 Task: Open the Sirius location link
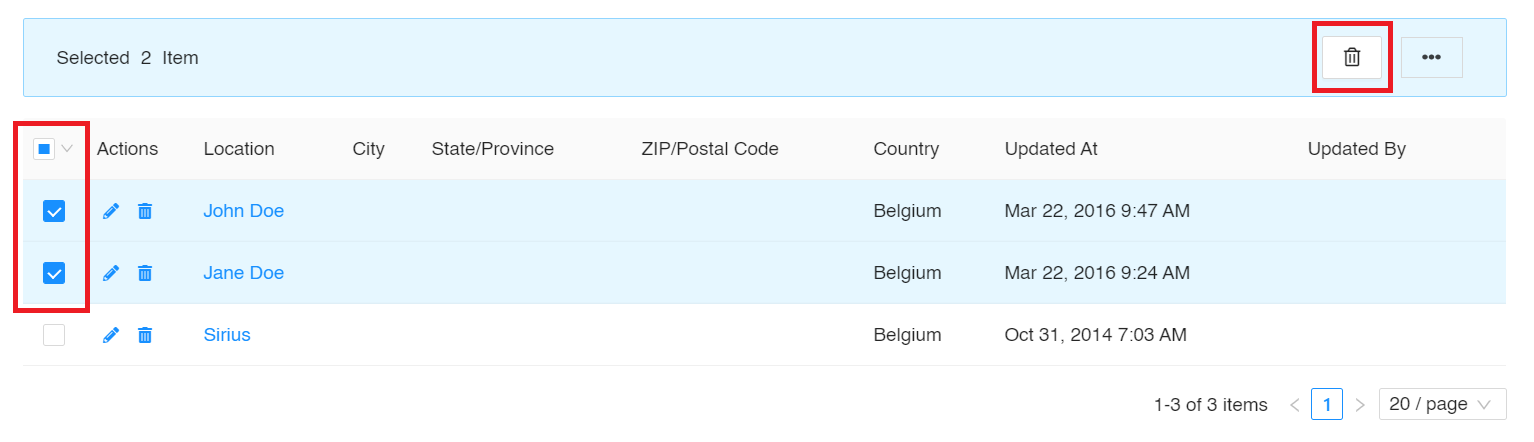pyautogui.click(x=227, y=335)
